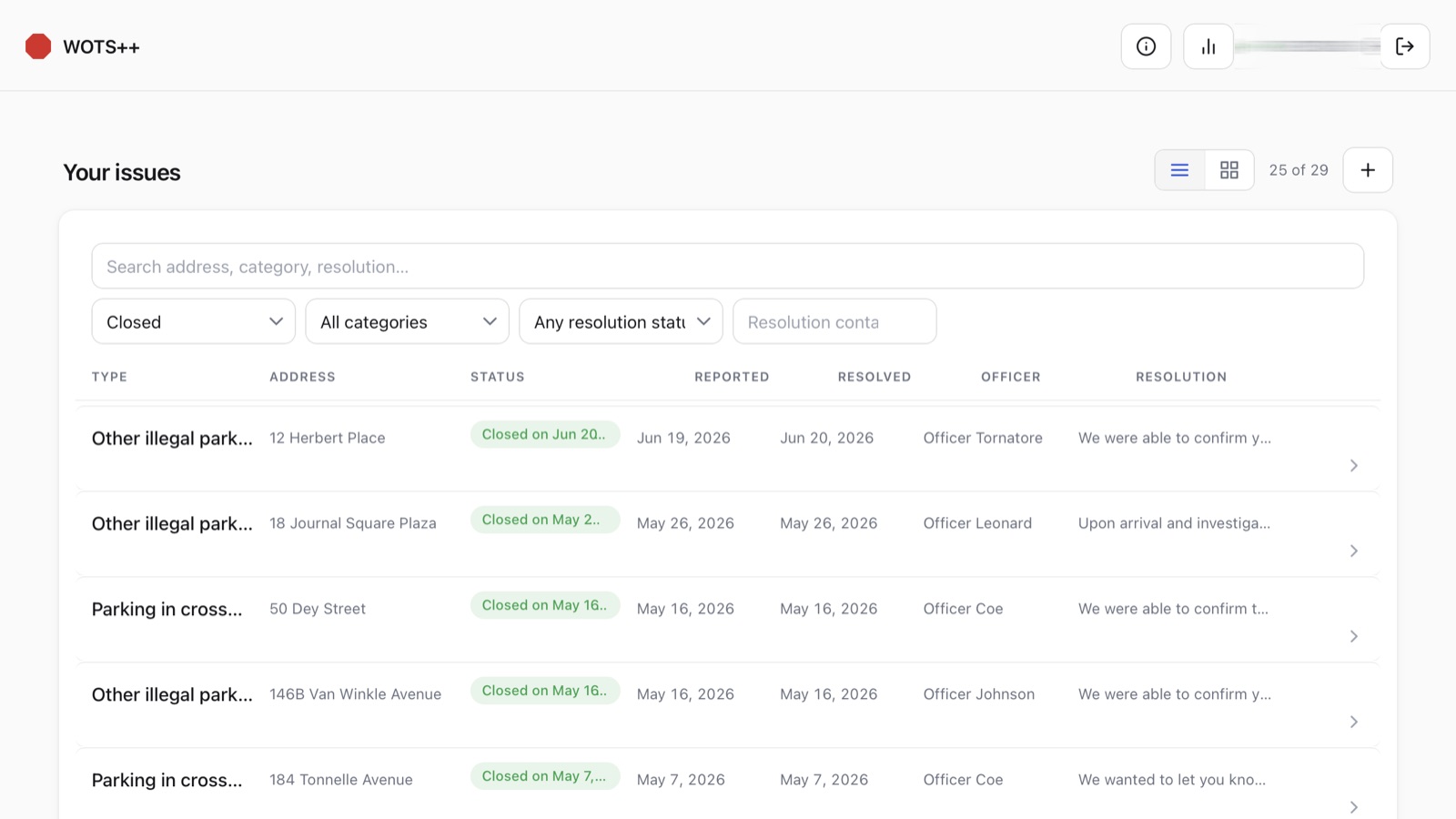Click the Resolution contains input field
1456x819 pixels.
click(x=834, y=322)
